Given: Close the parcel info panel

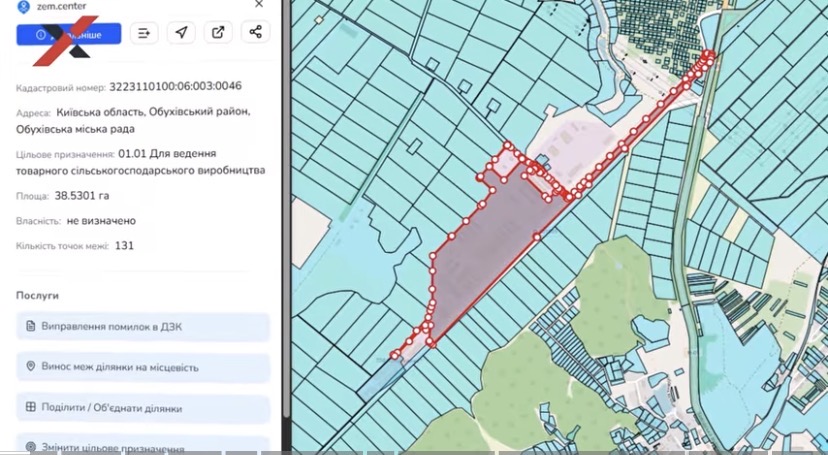Looking at the screenshot, I should coord(259,4).
